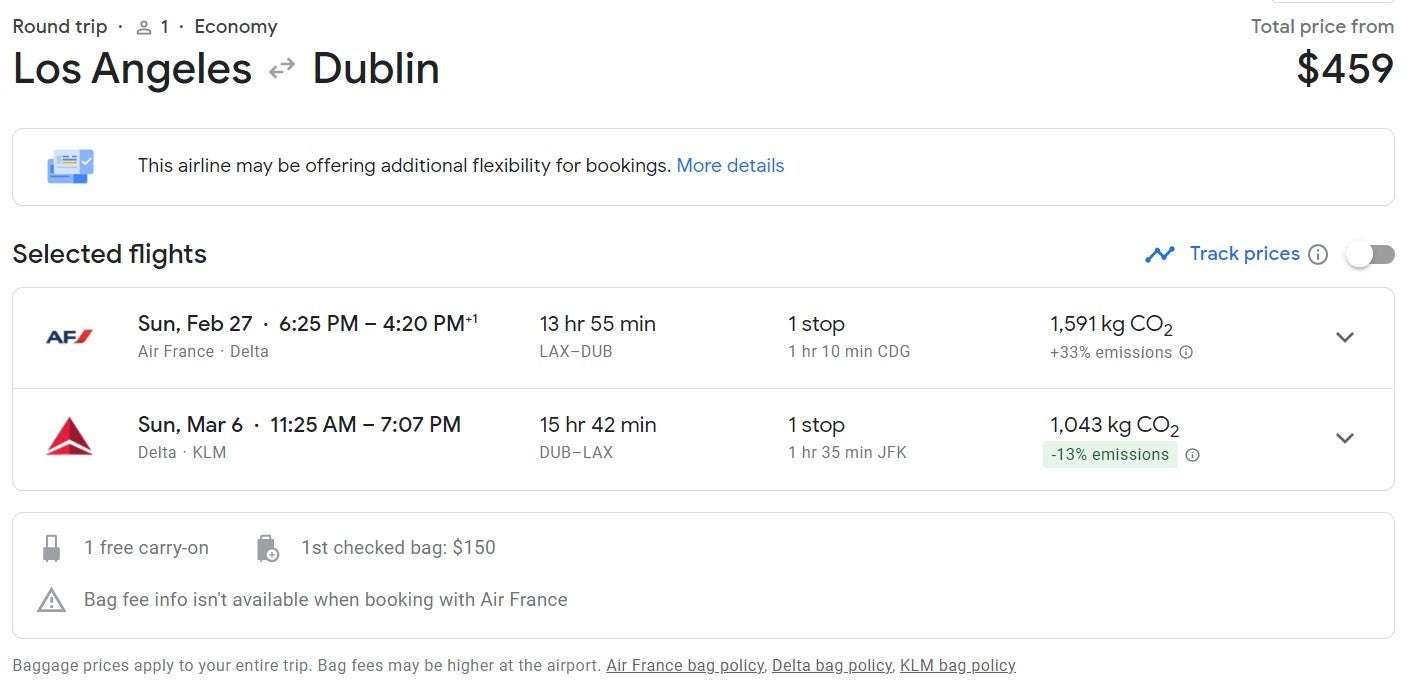Screen dimensions: 1411x691
Task: Click the info icon next to -13% emissions
Action: coord(1192,455)
